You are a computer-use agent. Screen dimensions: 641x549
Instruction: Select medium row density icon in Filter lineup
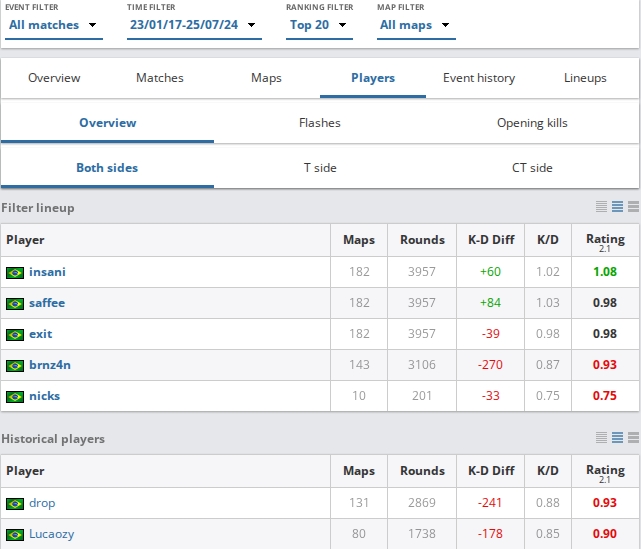coord(617,207)
